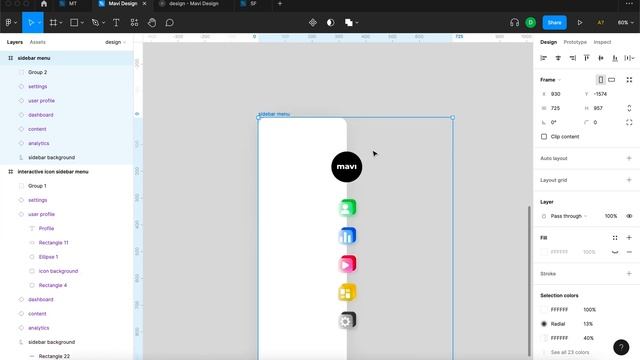Click the green D user avatar
The height and width of the screenshot is (360, 640).
point(530,23)
